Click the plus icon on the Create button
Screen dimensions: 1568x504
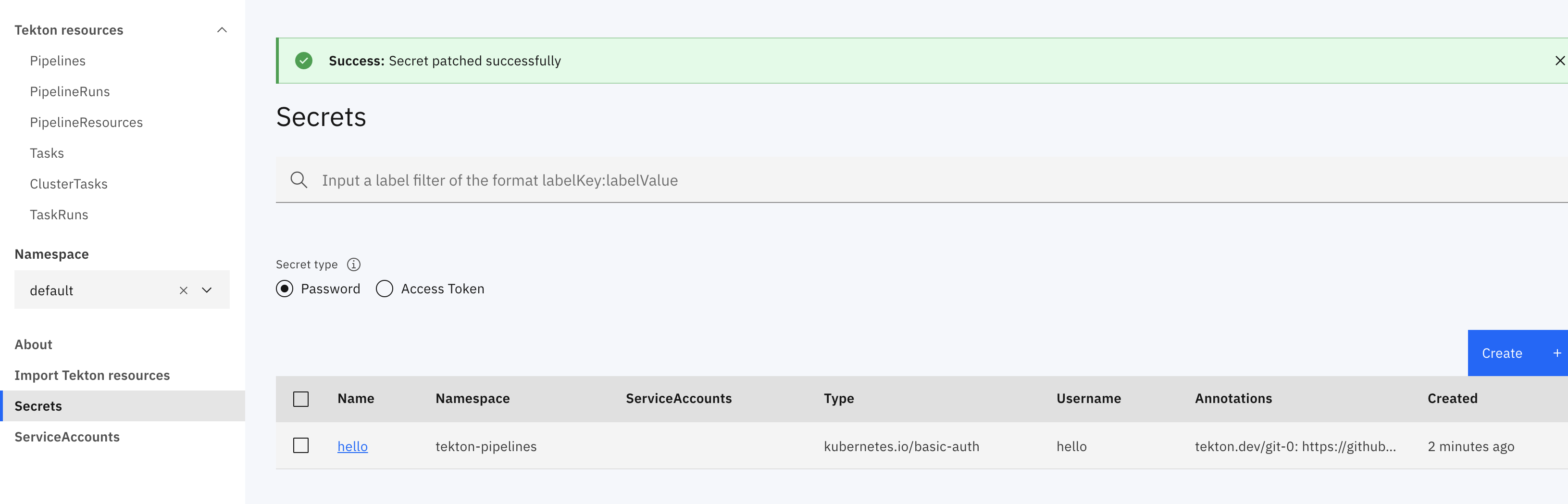click(x=1556, y=353)
